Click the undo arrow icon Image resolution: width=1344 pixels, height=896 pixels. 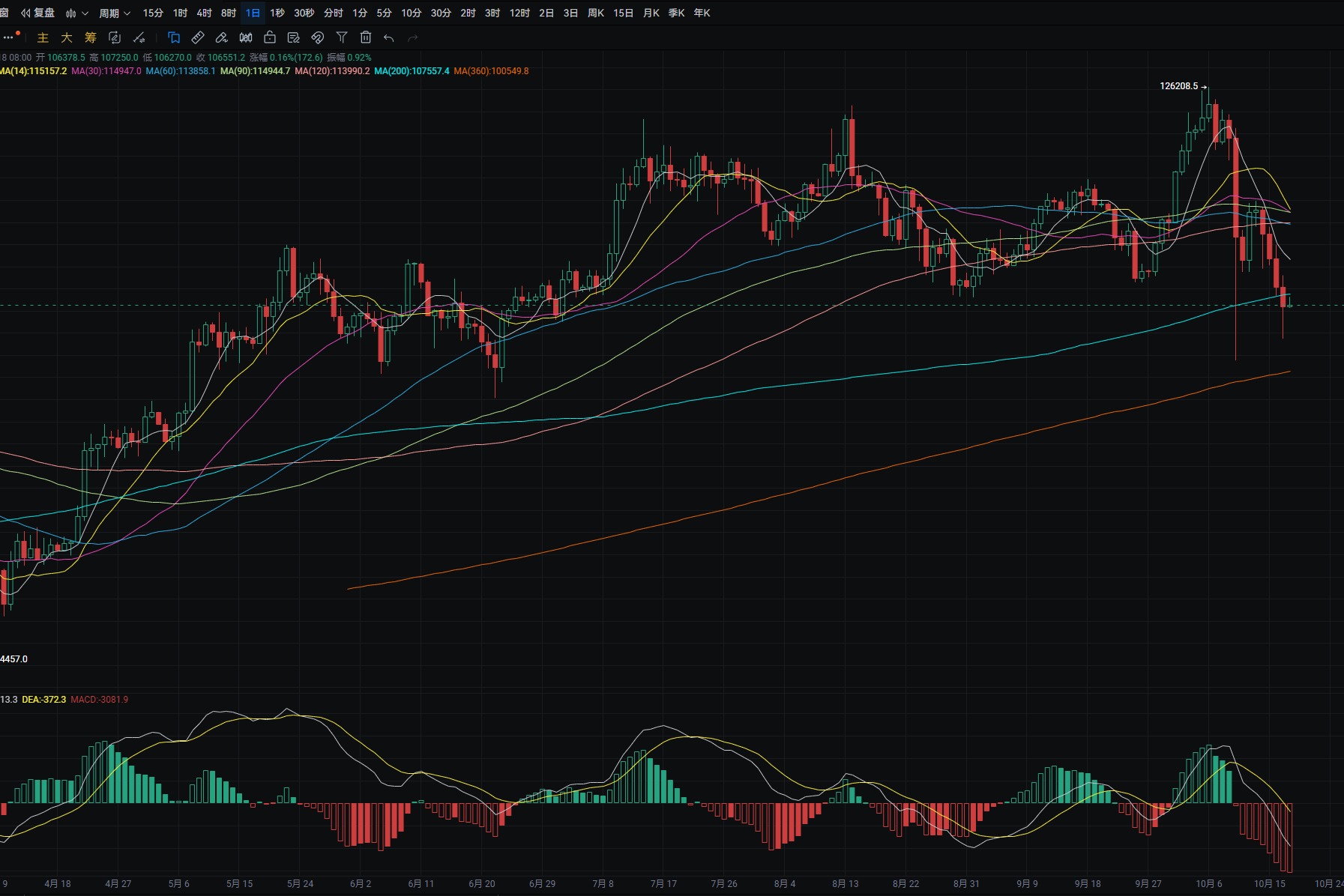click(x=388, y=37)
